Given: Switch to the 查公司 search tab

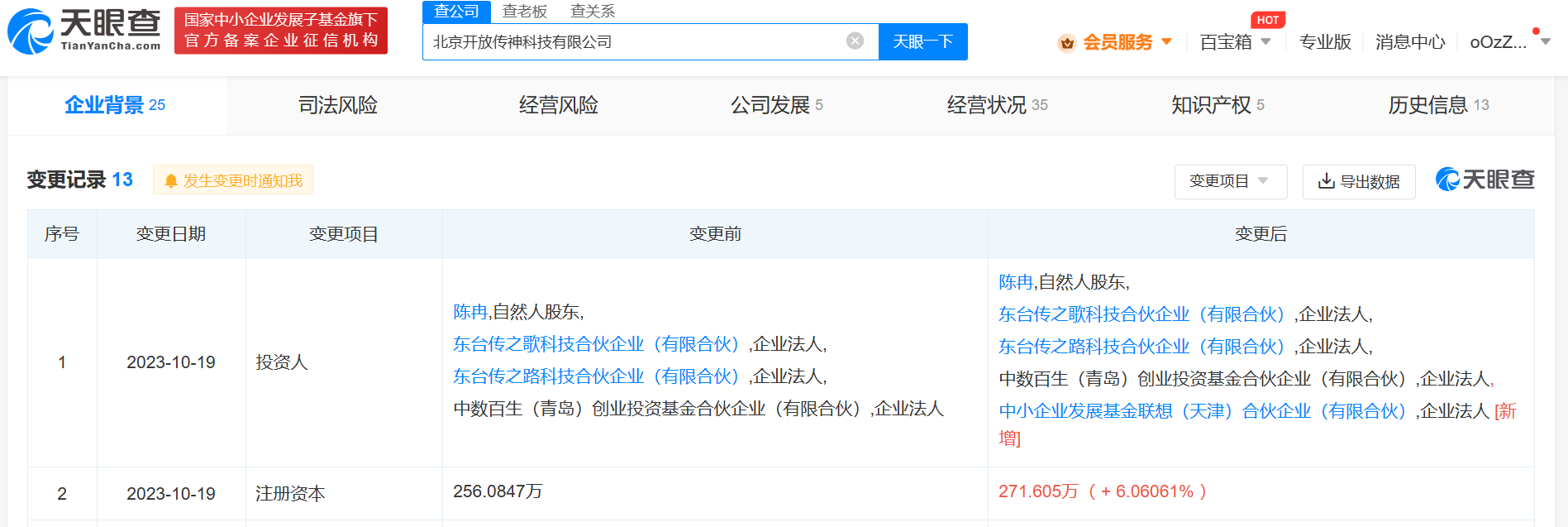Looking at the screenshot, I should (x=456, y=12).
